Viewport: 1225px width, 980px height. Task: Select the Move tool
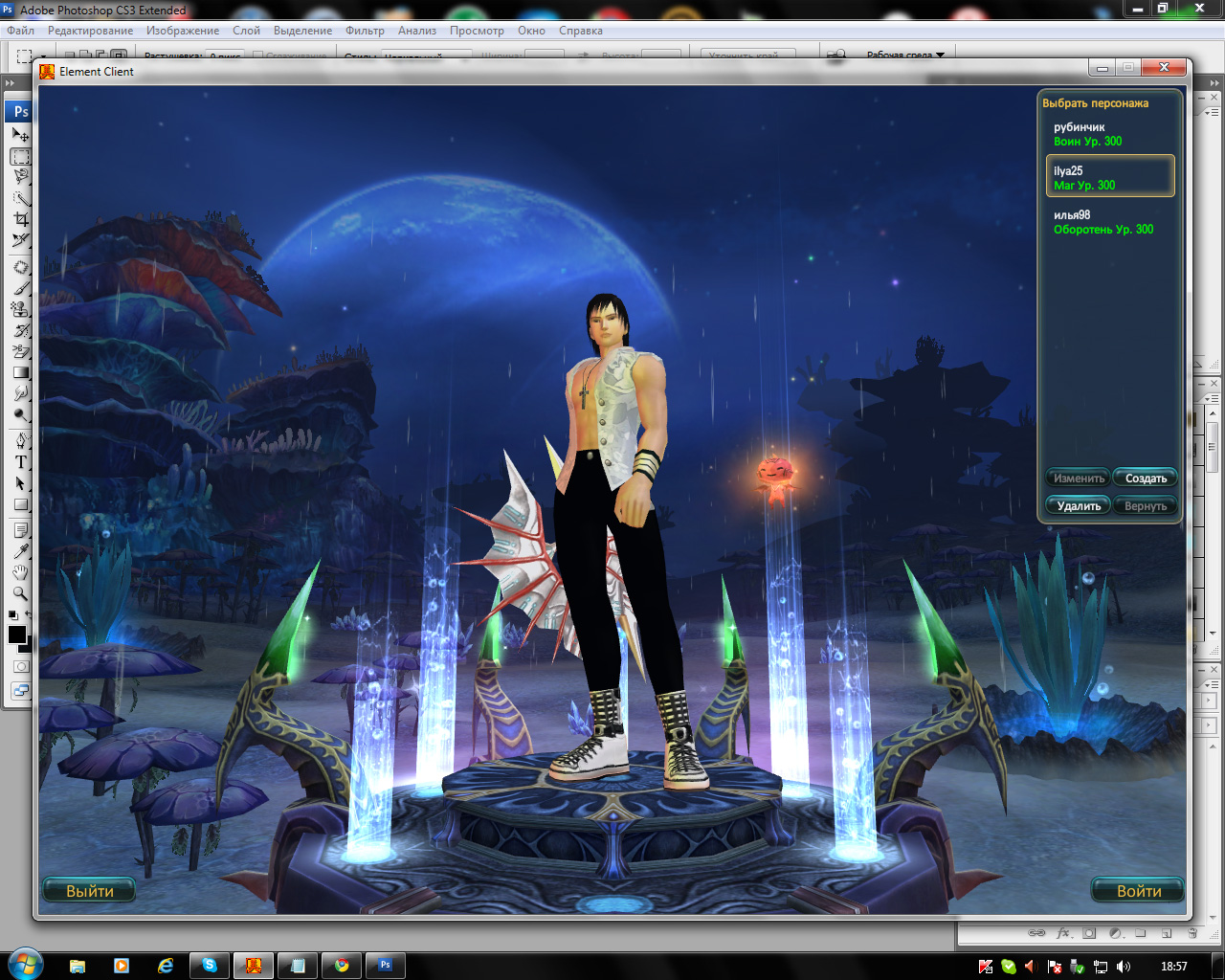(x=20, y=135)
